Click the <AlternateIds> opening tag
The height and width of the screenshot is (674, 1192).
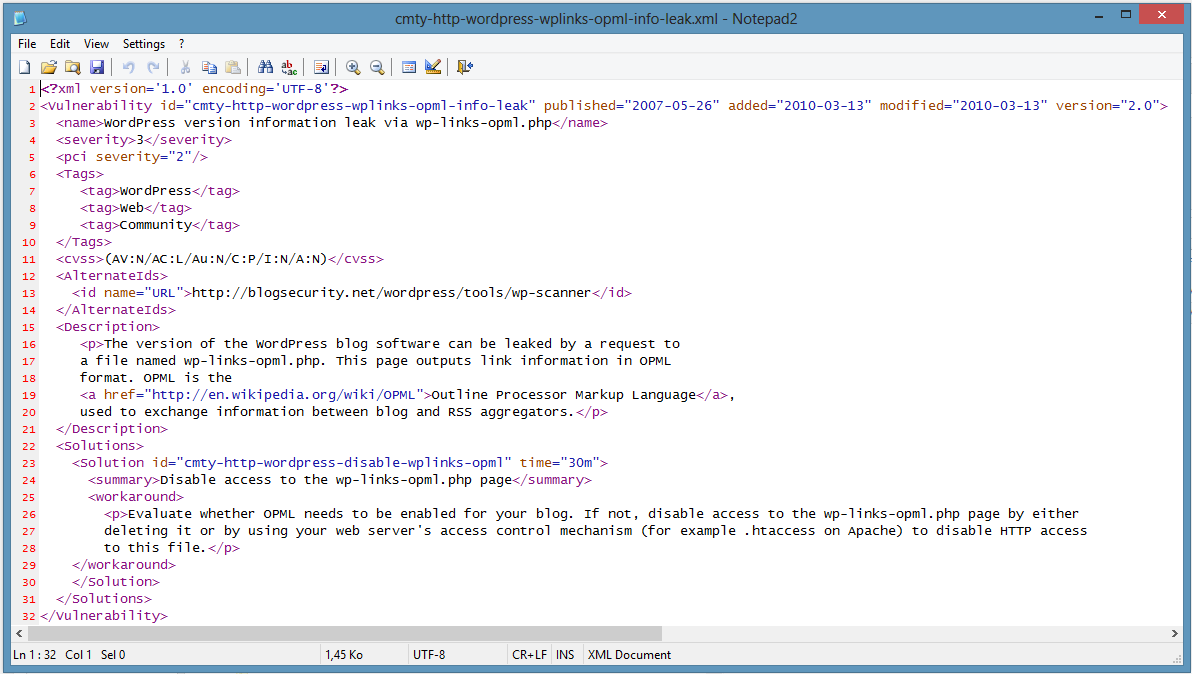click(x=112, y=276)
